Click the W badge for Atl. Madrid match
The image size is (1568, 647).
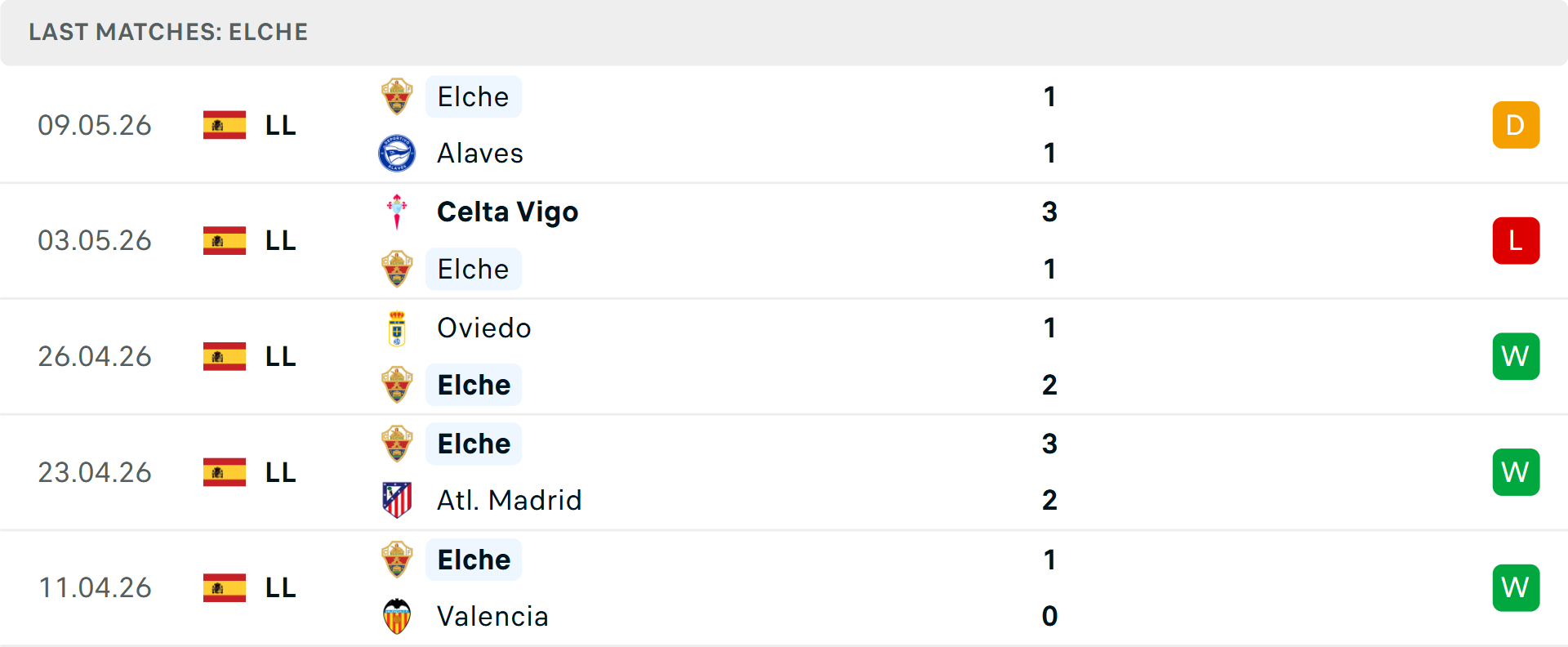1516,472
